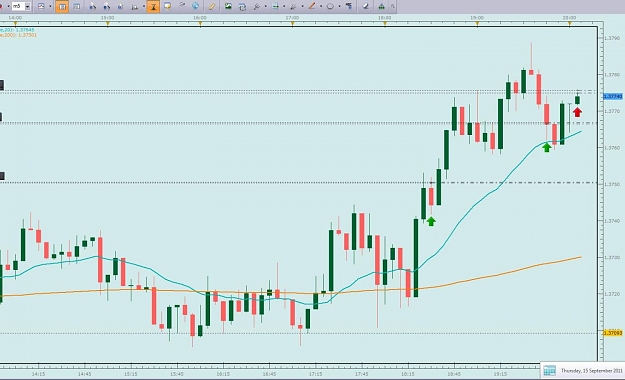Viewport: 625px width, 380px height.
Task: Click the blue globe toolbar icon
Action: pos(195,6)
